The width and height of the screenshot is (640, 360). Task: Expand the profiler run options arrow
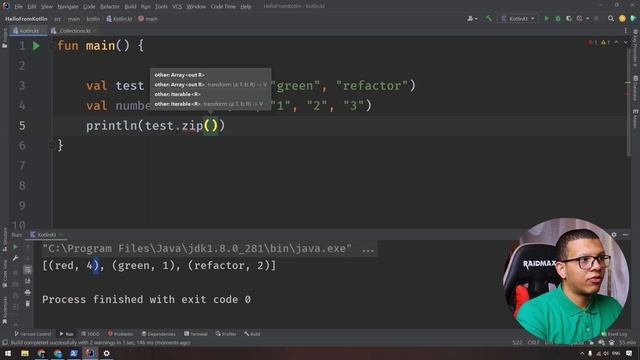coord(588,18)
